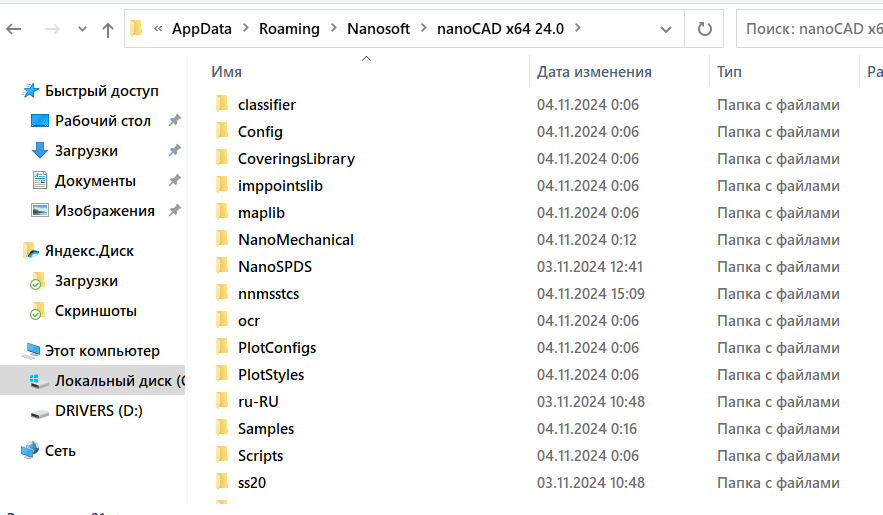Select the NanoMechanical folder
The height and width of the screenshot is (515, 883).
coord(296,240)
